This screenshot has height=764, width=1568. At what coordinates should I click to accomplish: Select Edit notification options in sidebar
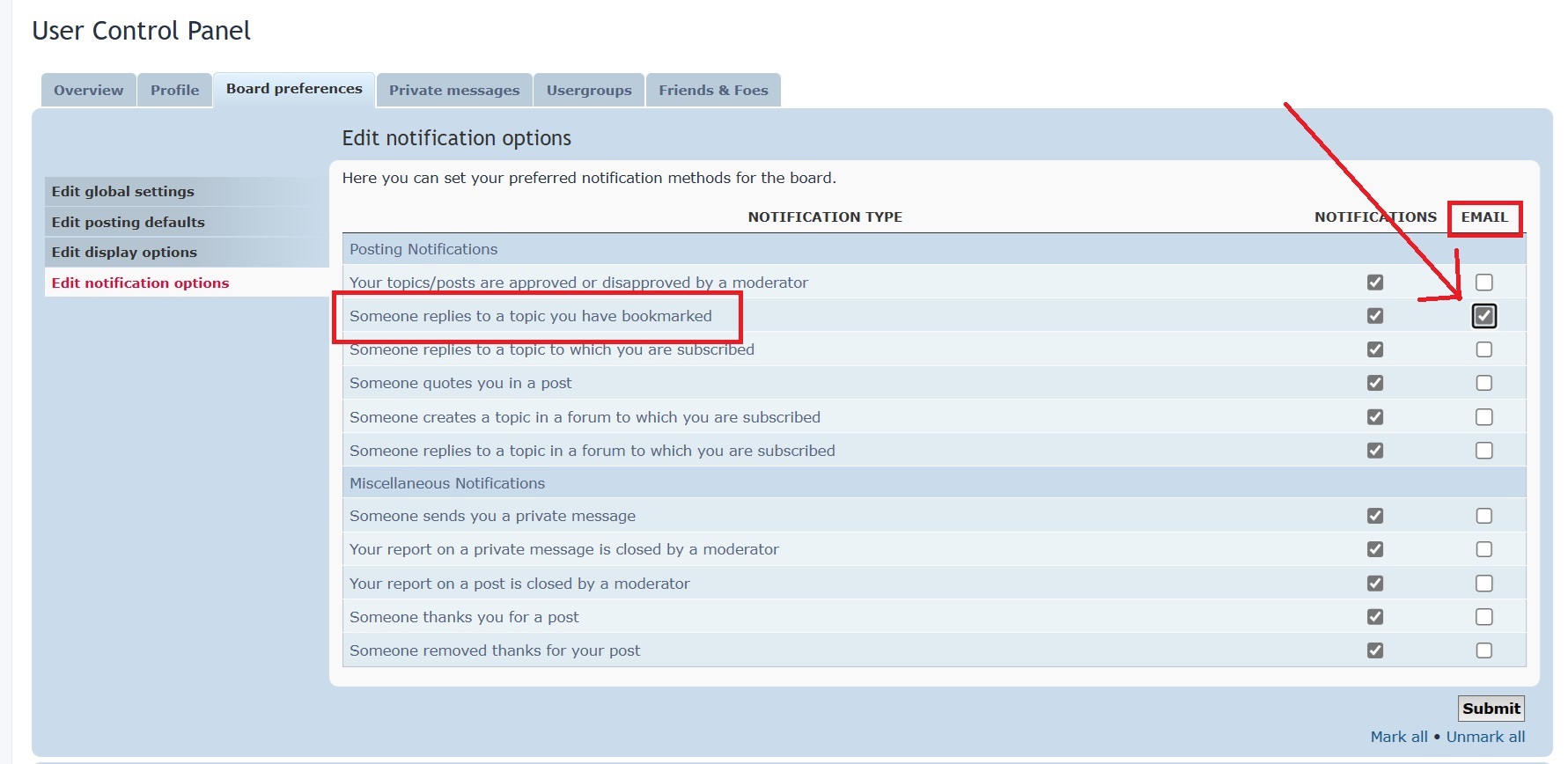(x=140, y=283)
